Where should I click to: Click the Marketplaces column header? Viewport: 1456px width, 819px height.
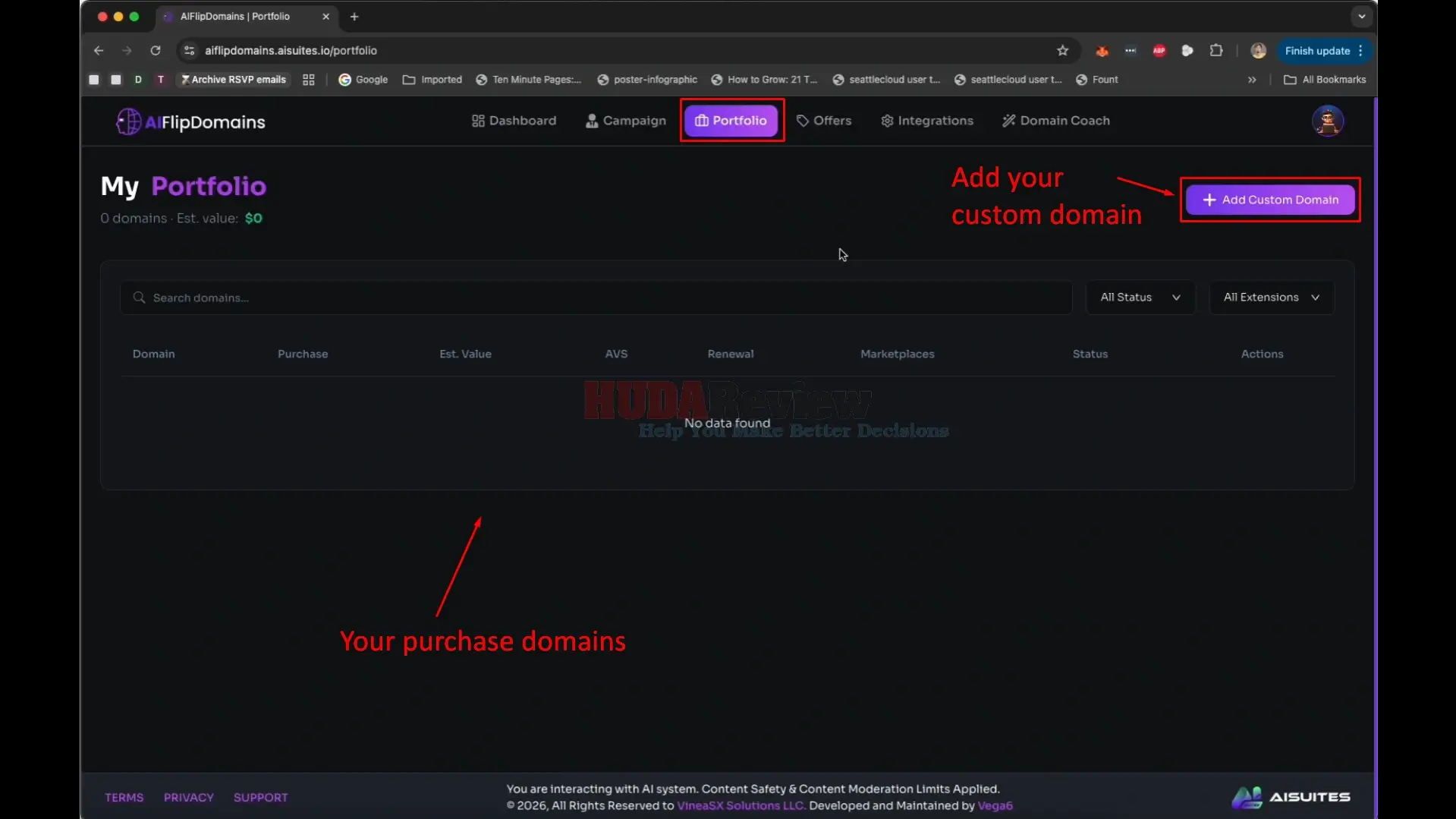898,354
